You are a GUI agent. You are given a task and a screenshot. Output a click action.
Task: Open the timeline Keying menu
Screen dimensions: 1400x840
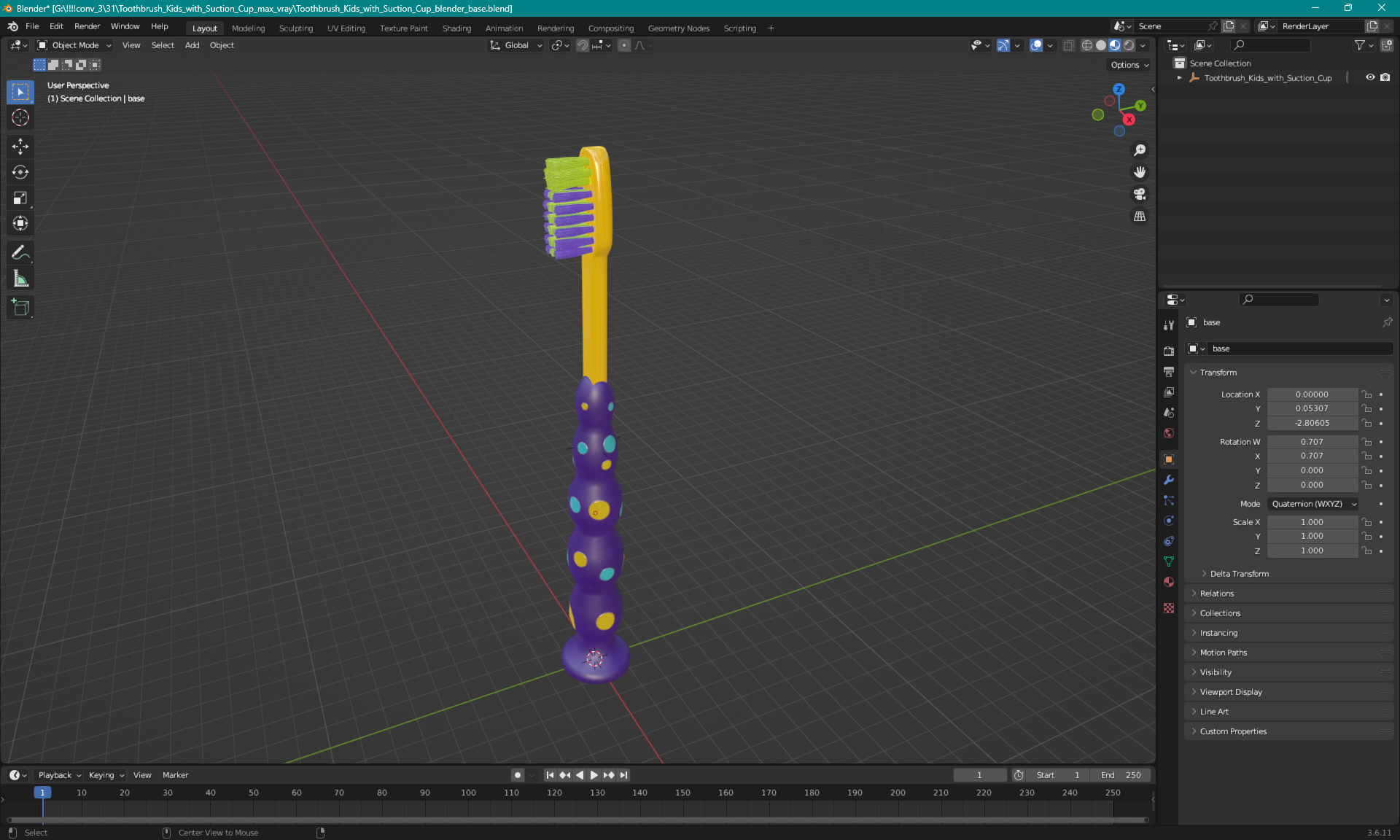click(x=106, y=775)
